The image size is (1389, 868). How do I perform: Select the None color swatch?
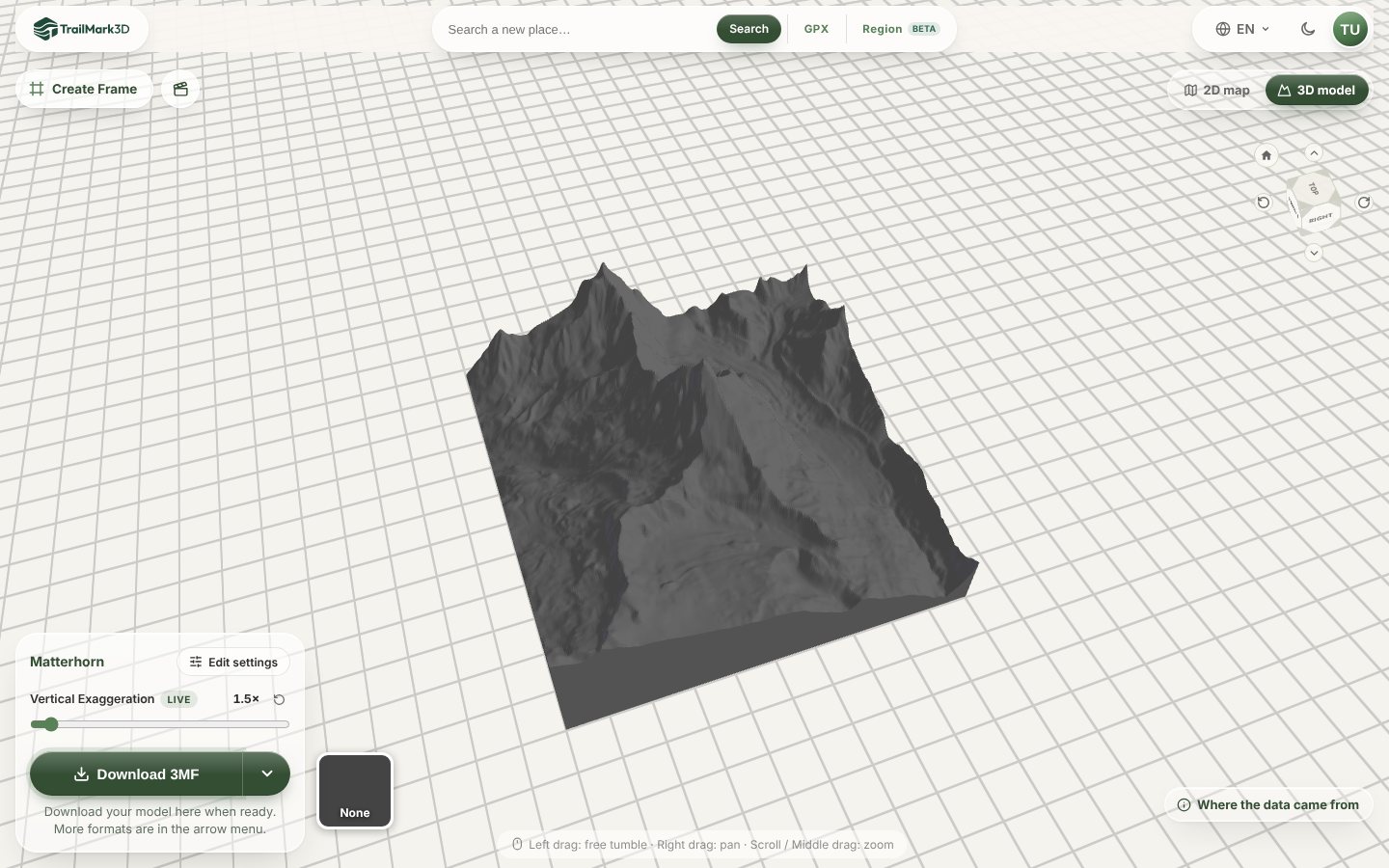coord(355,791)
